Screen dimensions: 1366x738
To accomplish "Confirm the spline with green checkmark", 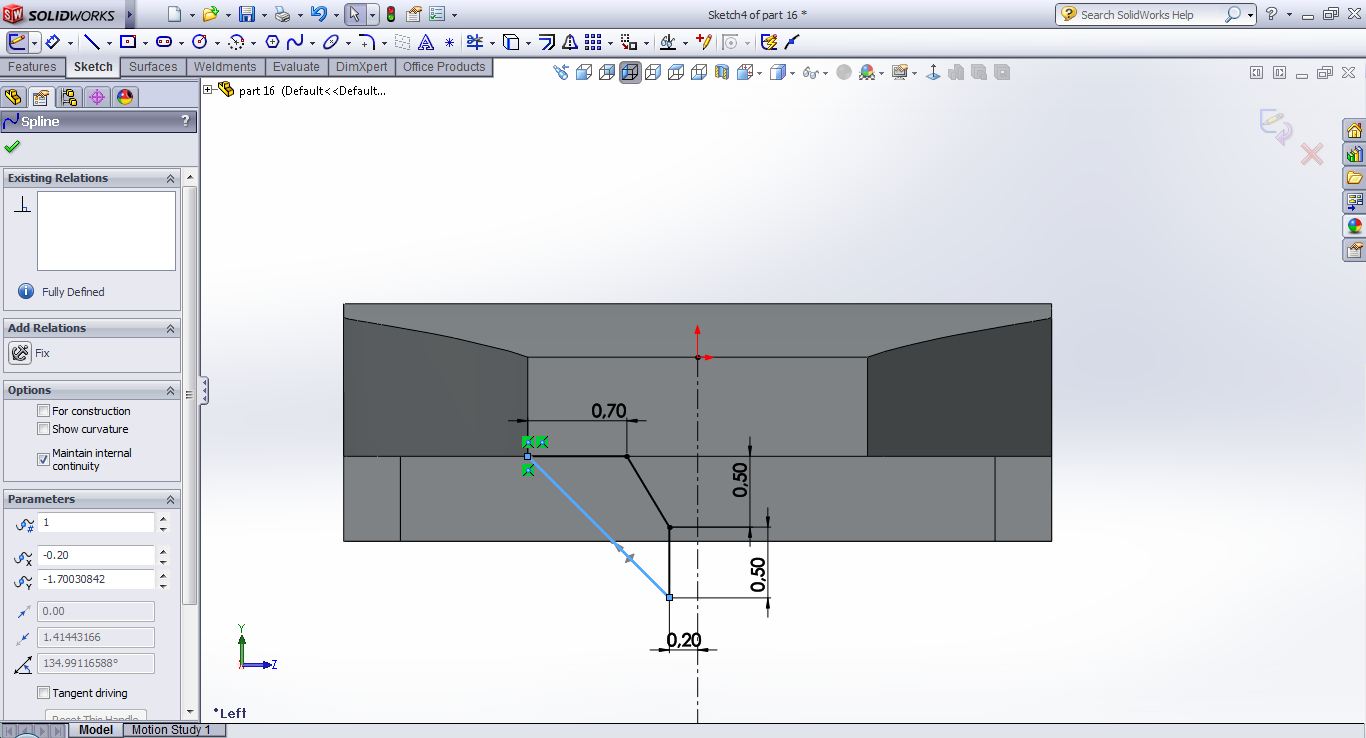I will [12, 147].
